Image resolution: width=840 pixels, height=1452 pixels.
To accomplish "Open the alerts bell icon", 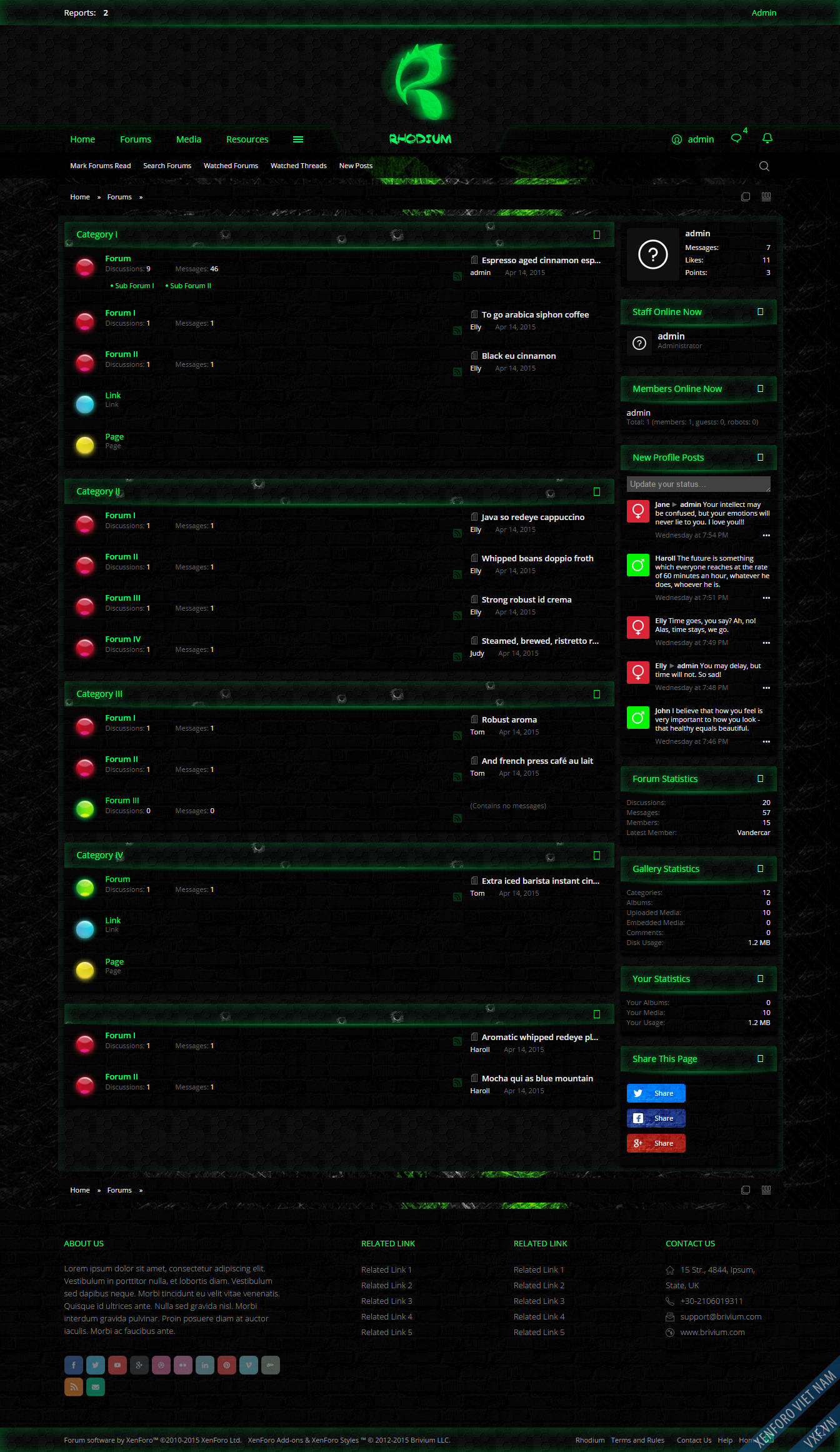I will [767, 138].
